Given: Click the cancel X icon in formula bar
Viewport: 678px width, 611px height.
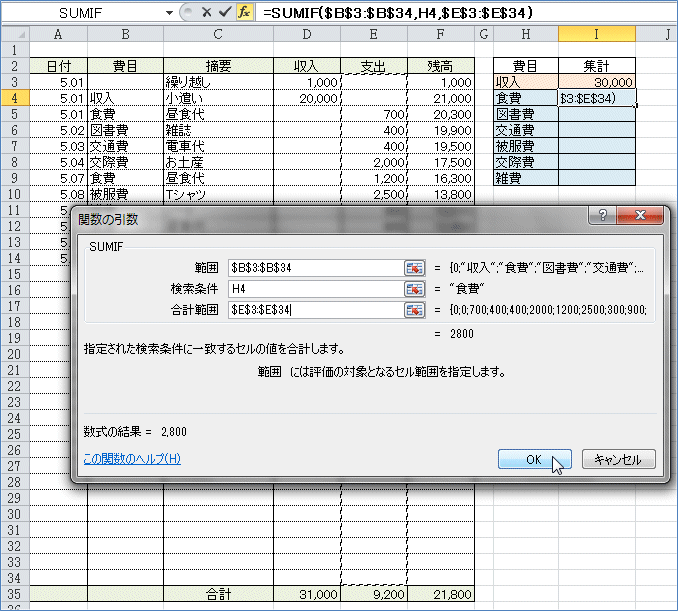Looking at the screenshot, I should click(x=205, y=13).
